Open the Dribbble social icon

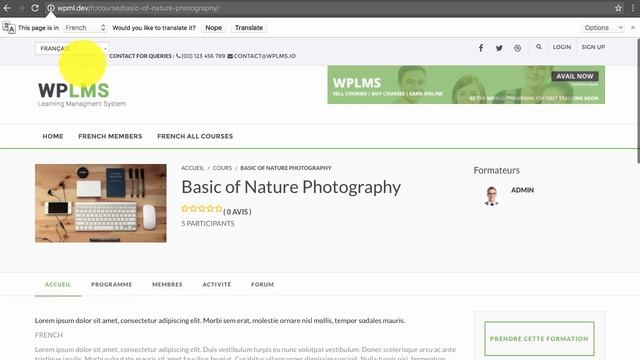517,48
